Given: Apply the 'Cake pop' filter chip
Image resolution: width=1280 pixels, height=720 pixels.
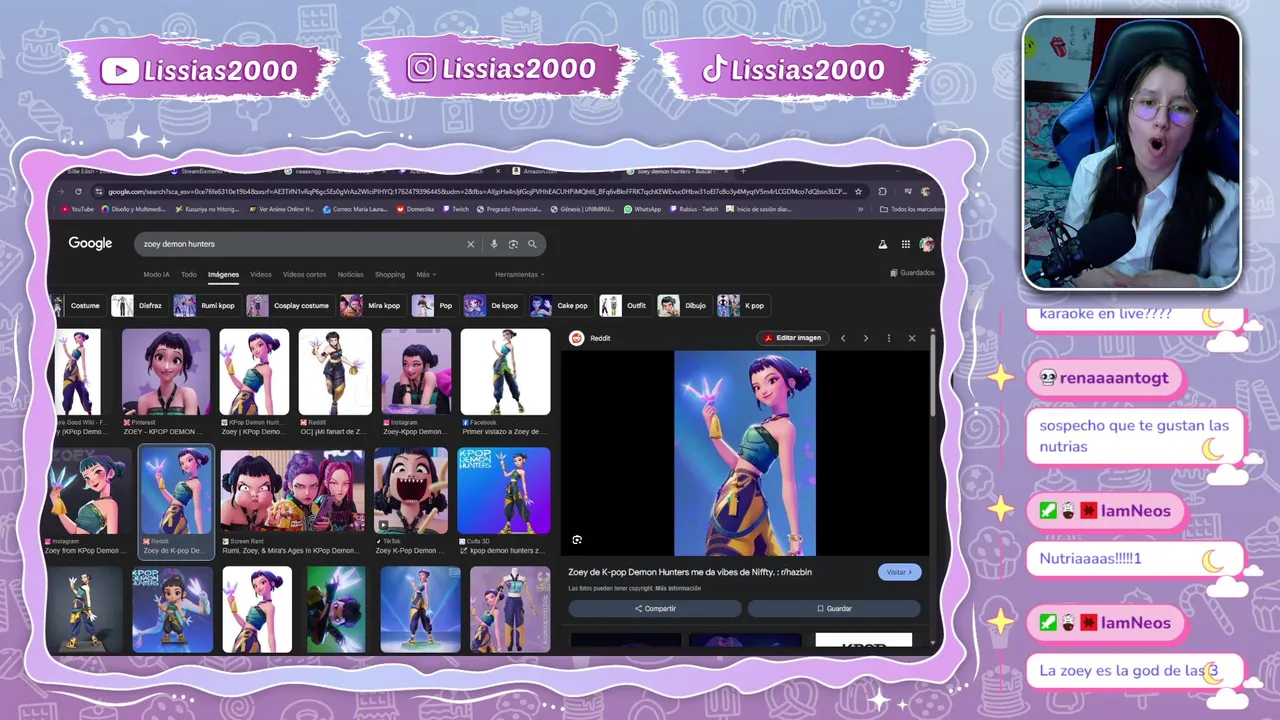Looking at the screenshot, I should coord(561,306).
